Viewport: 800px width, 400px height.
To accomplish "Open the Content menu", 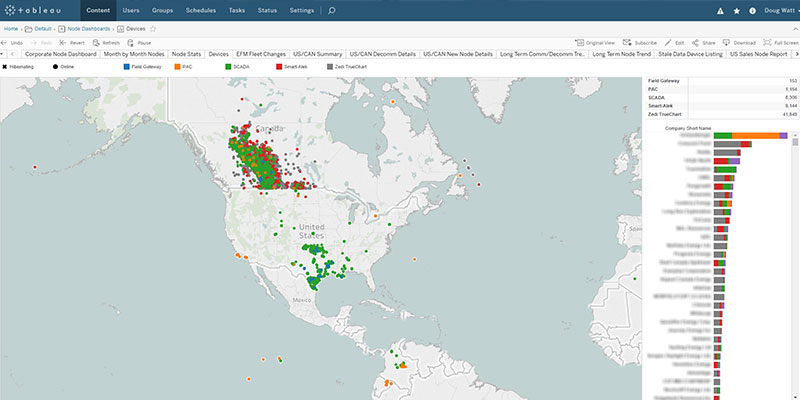I will point(98,10).
